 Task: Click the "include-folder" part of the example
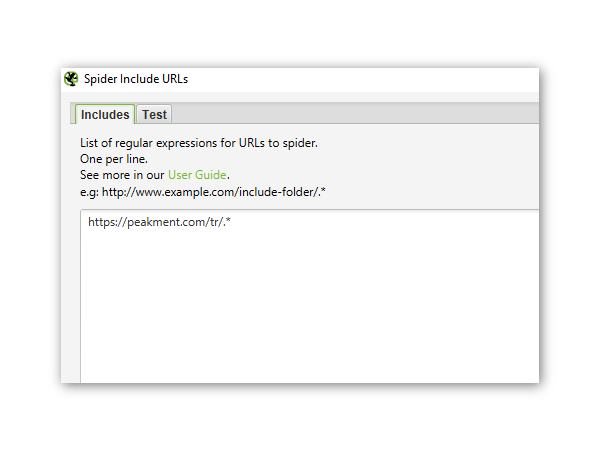[274, 191]
